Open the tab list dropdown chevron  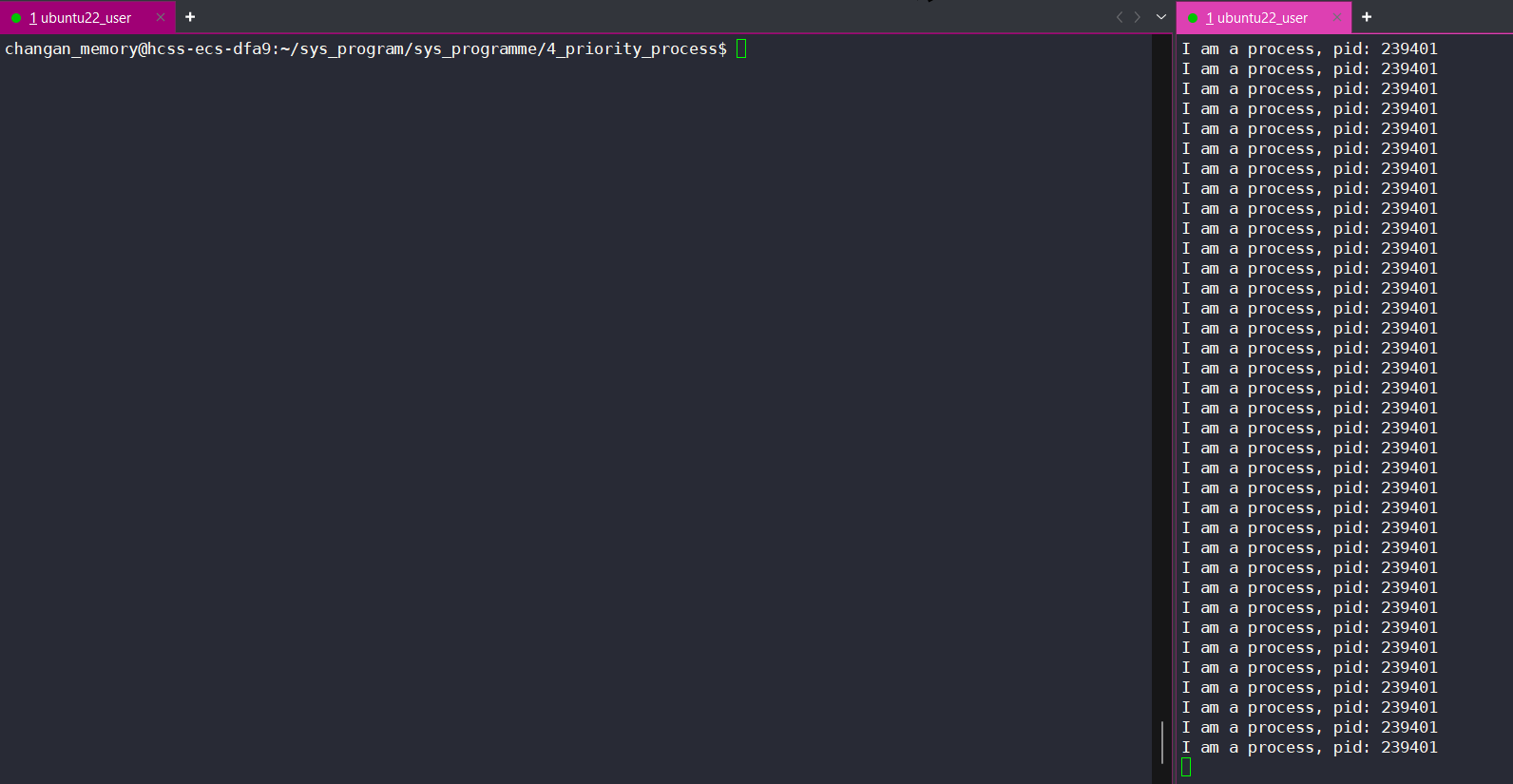tap(1161, 17)
